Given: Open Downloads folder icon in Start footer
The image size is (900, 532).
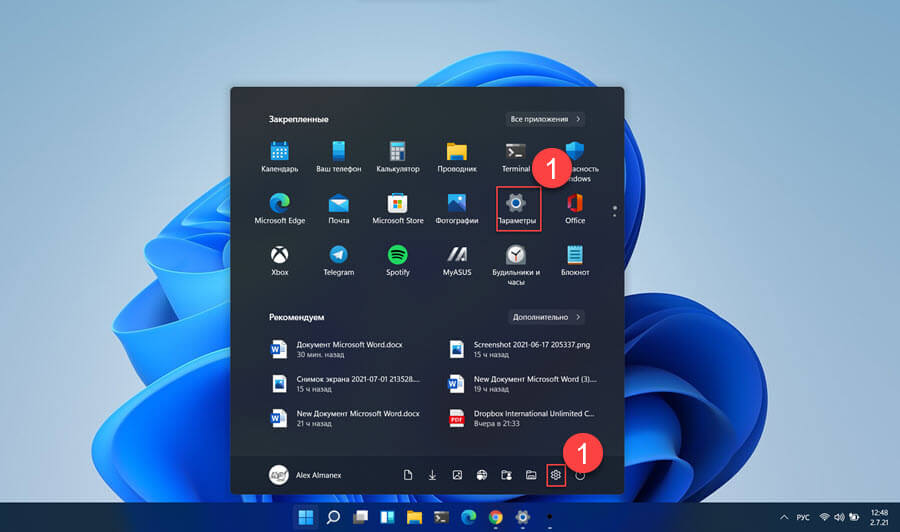Looking at the screenshot, I should pos(432,475).
